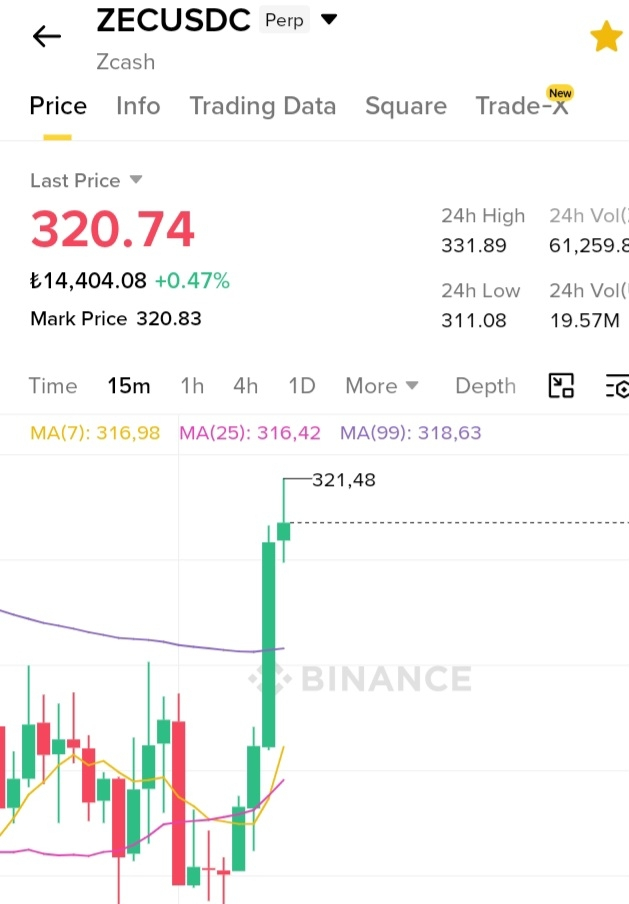Screen dimensions: 629x904
Task: Click the 320.74 last price value
Action: tap(112, 229)
